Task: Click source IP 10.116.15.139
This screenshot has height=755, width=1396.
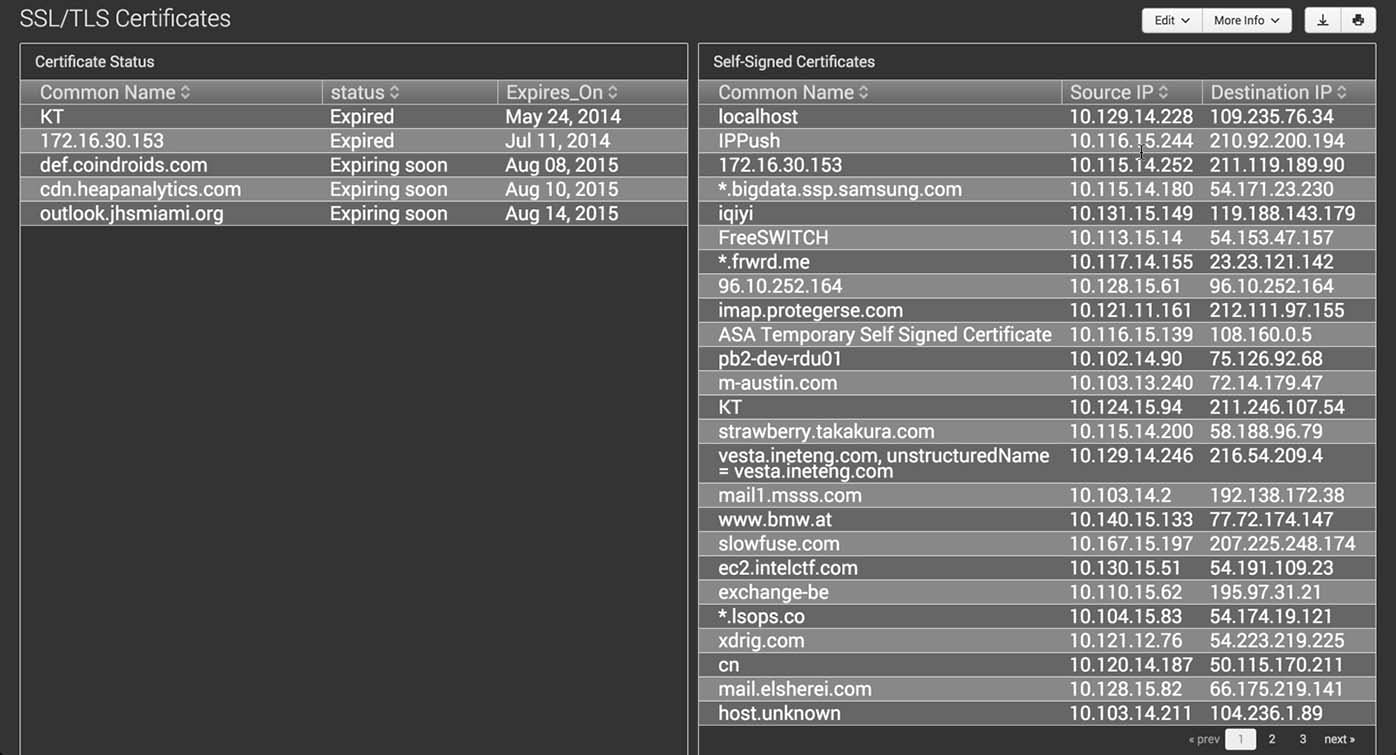Action: [1131, 334]
